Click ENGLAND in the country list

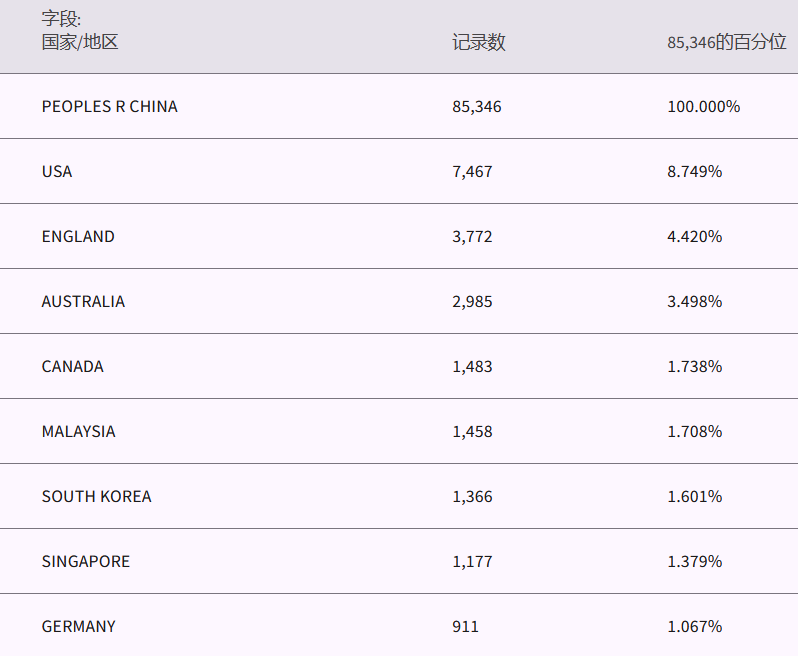pyautogui.click(x=78, y=236)
